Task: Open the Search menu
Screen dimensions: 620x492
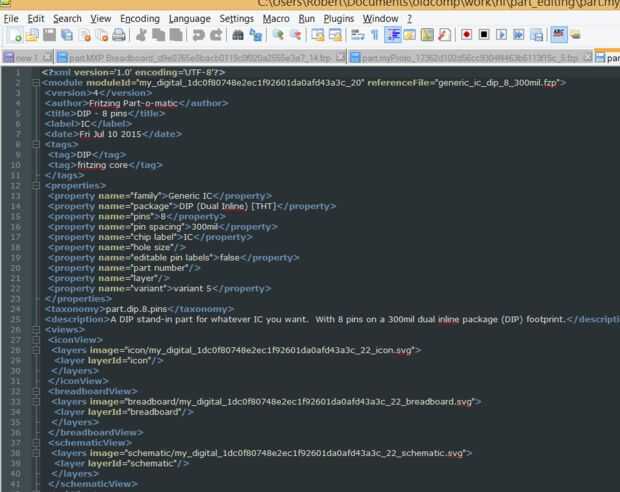Action: [x=67, y=19]
